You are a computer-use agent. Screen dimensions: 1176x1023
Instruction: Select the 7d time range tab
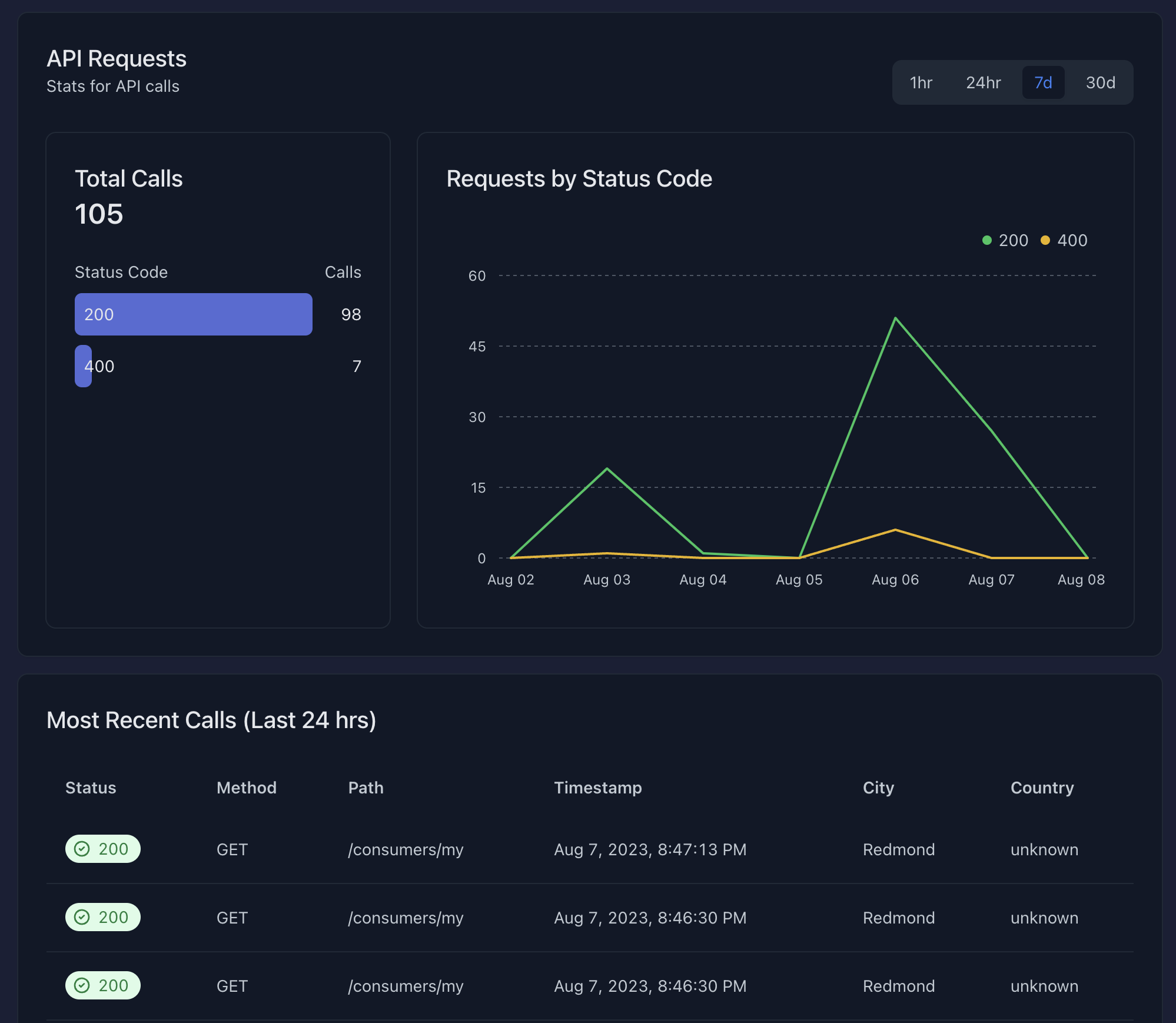click(1043, 82)
